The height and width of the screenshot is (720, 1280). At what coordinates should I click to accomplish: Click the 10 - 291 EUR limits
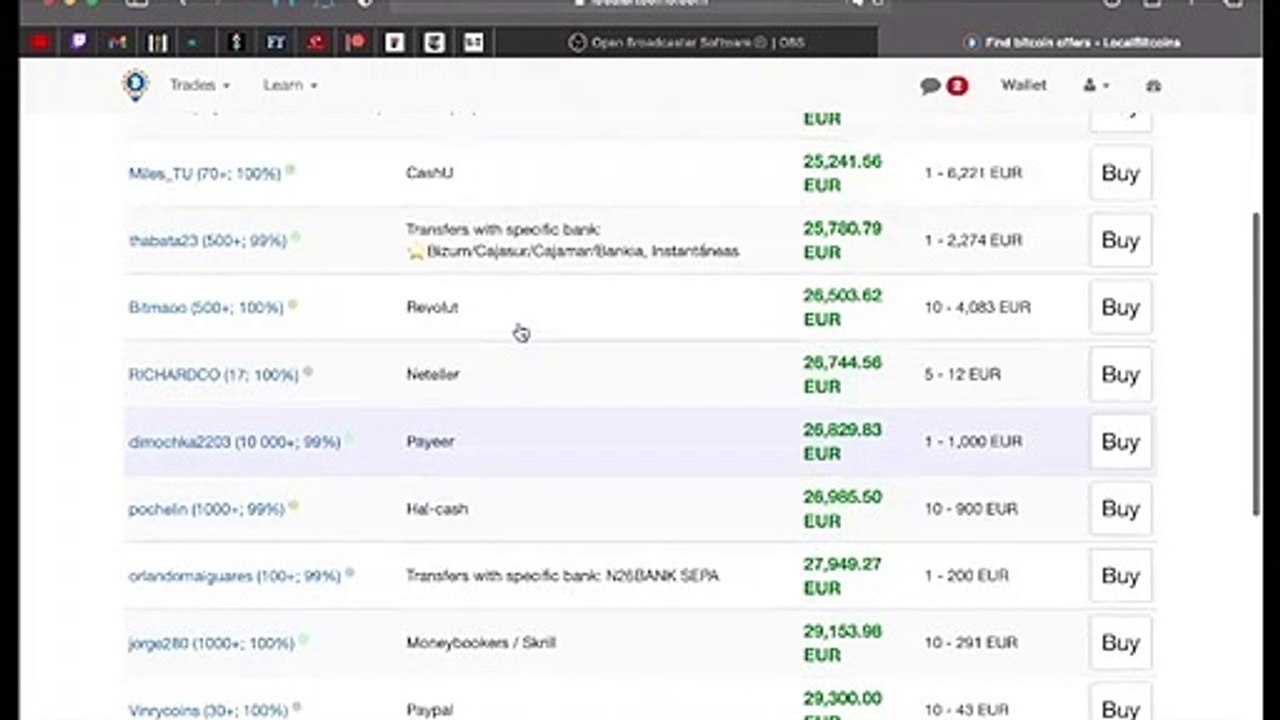click(971, 642)
